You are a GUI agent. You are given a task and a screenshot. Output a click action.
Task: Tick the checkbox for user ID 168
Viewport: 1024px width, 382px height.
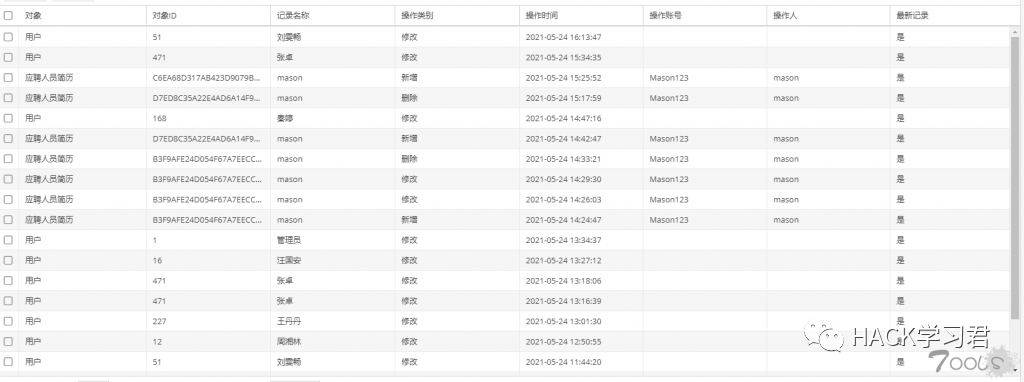click(8, 118)
